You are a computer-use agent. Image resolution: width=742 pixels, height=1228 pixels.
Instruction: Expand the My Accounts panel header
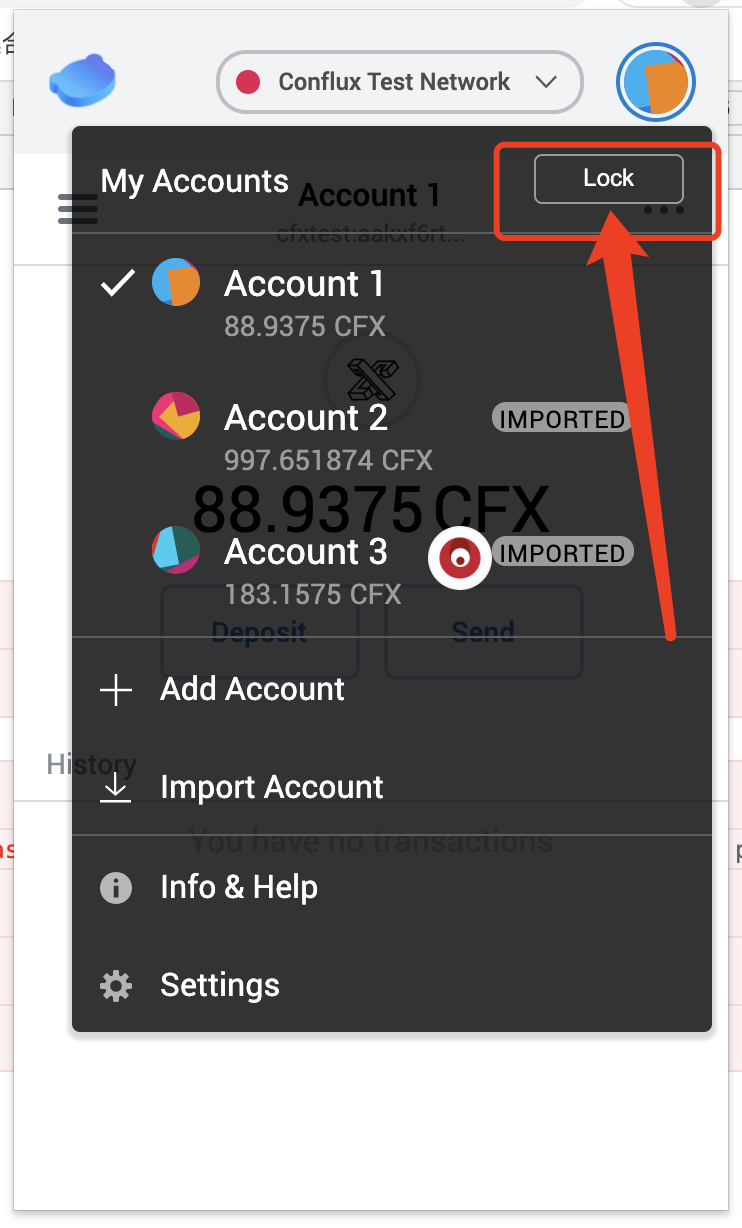tap(194, 181)
